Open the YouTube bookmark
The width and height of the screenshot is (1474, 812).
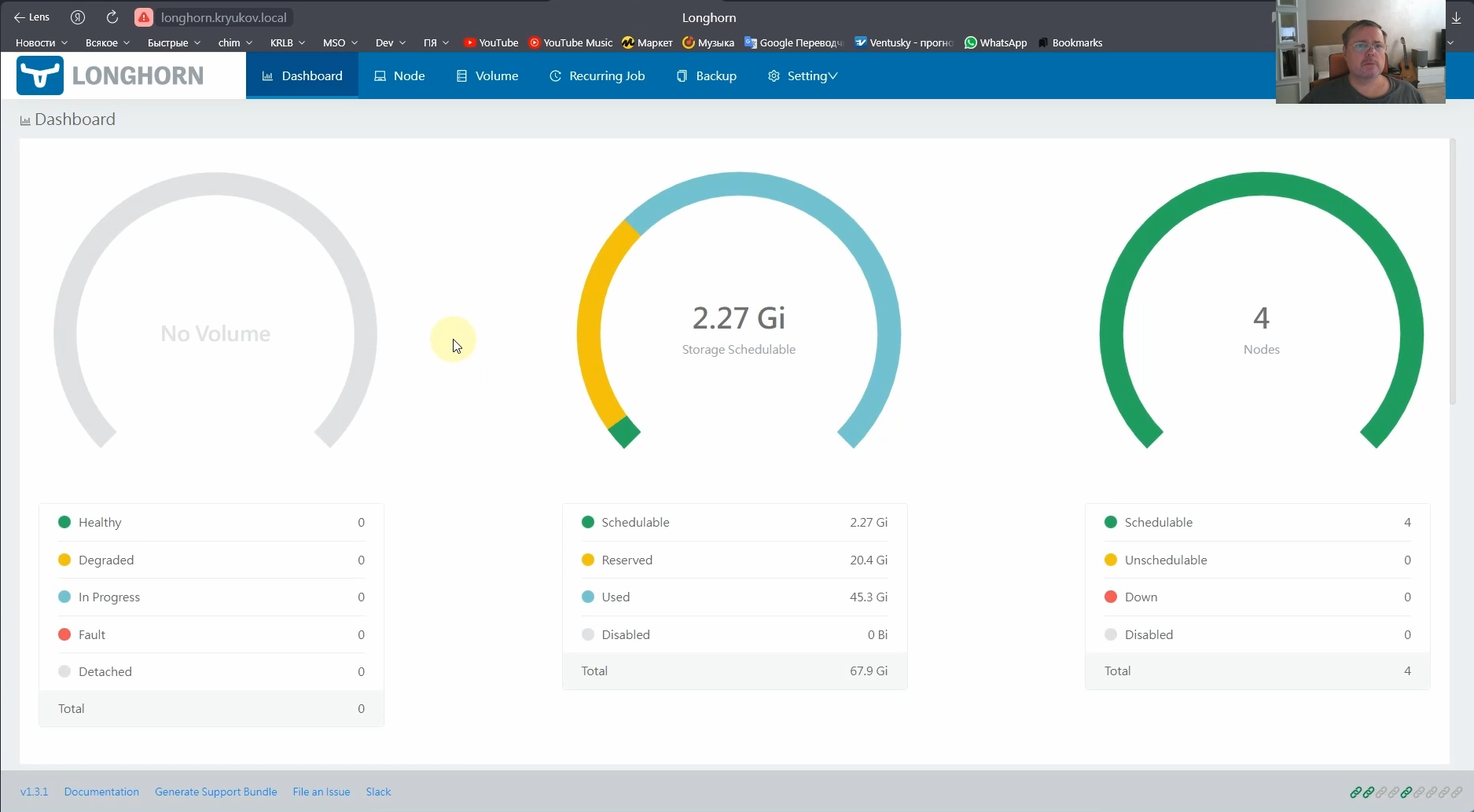tap(491, 42)
